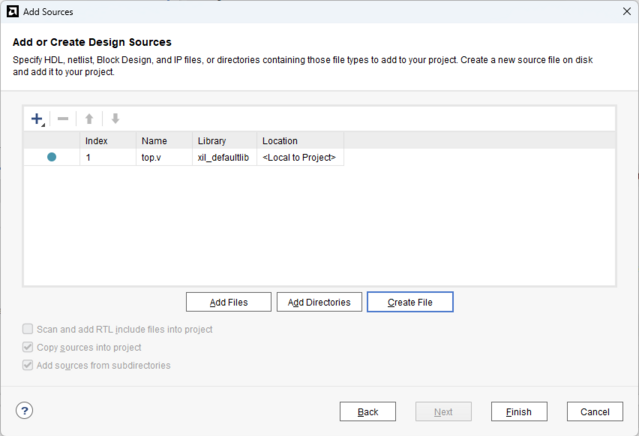Click the Vivado logo in title bar
This screenshot has width=639, height=436.
tap(13, 11)
